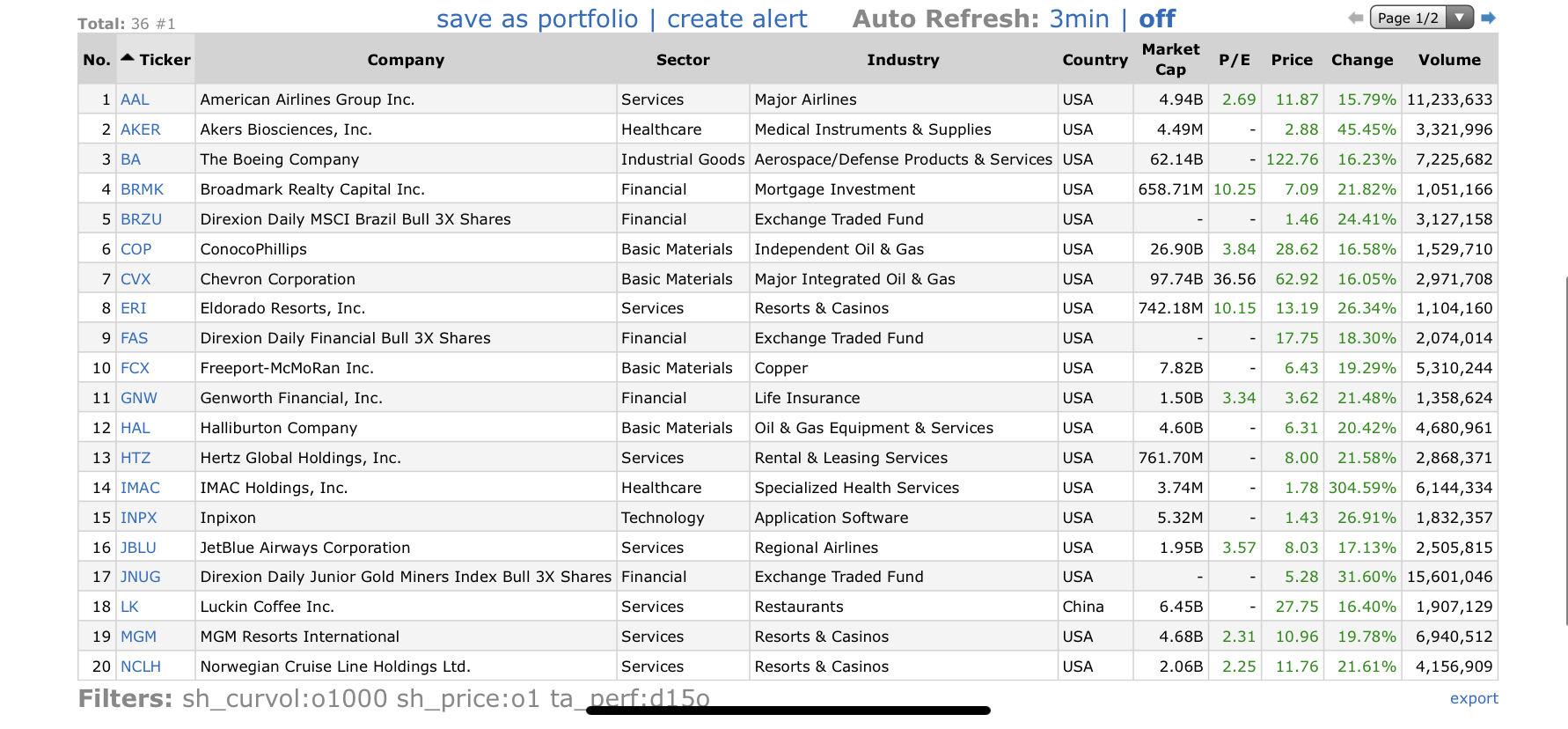Open the COP ticker link
Screen dimensions: 1568x729
[x=136, y=249]
